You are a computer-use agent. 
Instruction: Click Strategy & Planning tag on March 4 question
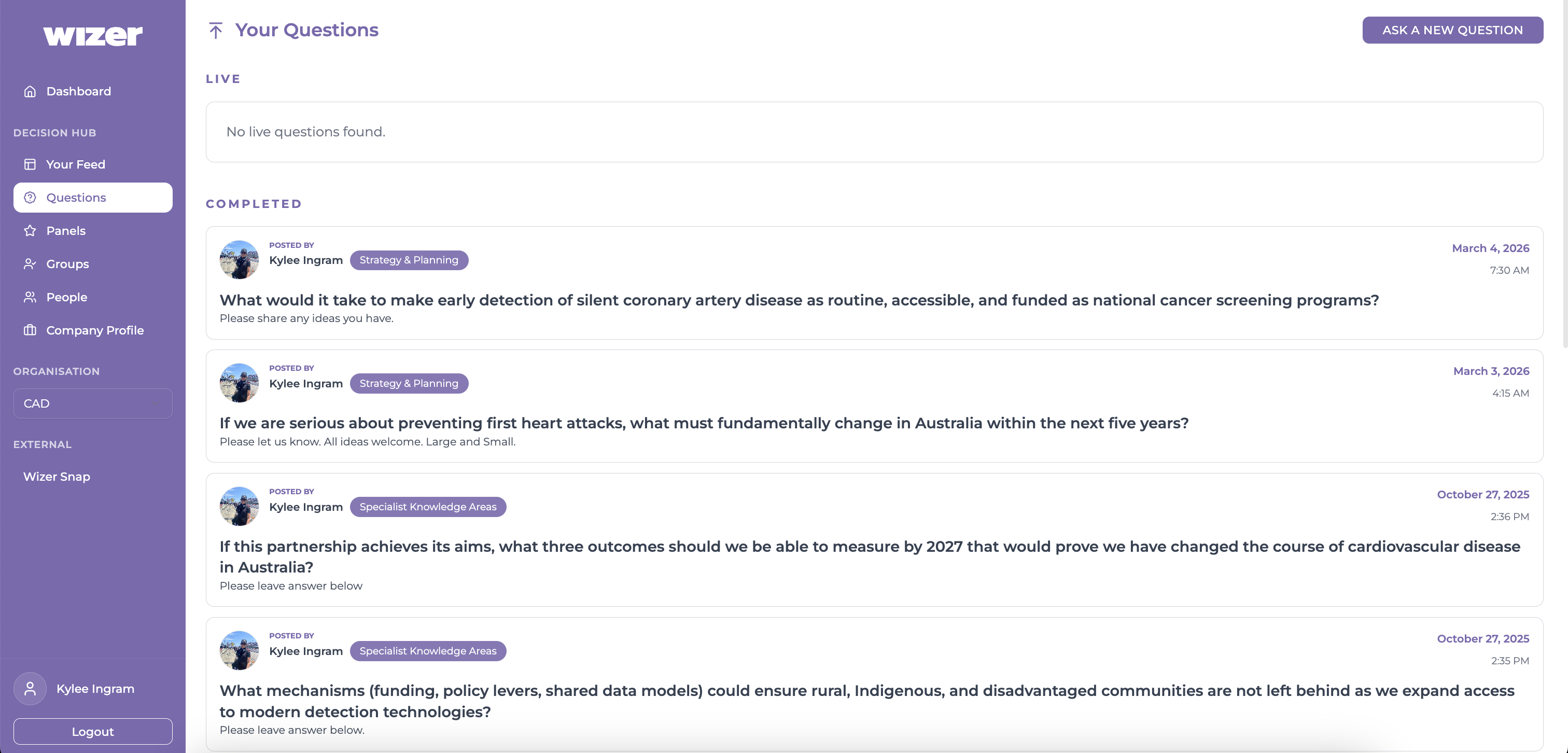[409, 260]
